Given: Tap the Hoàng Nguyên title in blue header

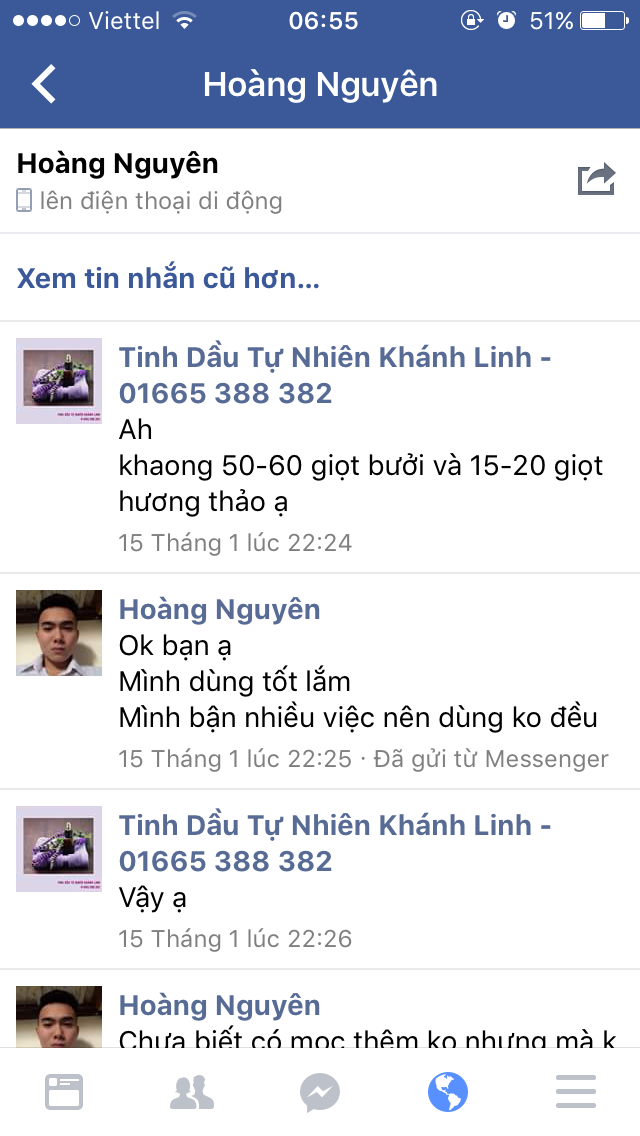Looking at the screenshot, I should pos(320,85).
